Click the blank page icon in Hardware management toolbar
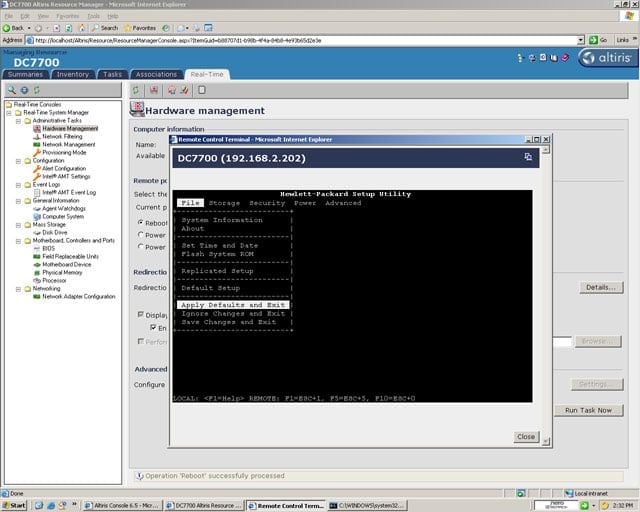This screenshot has width=640, height=512. (x=202, y=90)
